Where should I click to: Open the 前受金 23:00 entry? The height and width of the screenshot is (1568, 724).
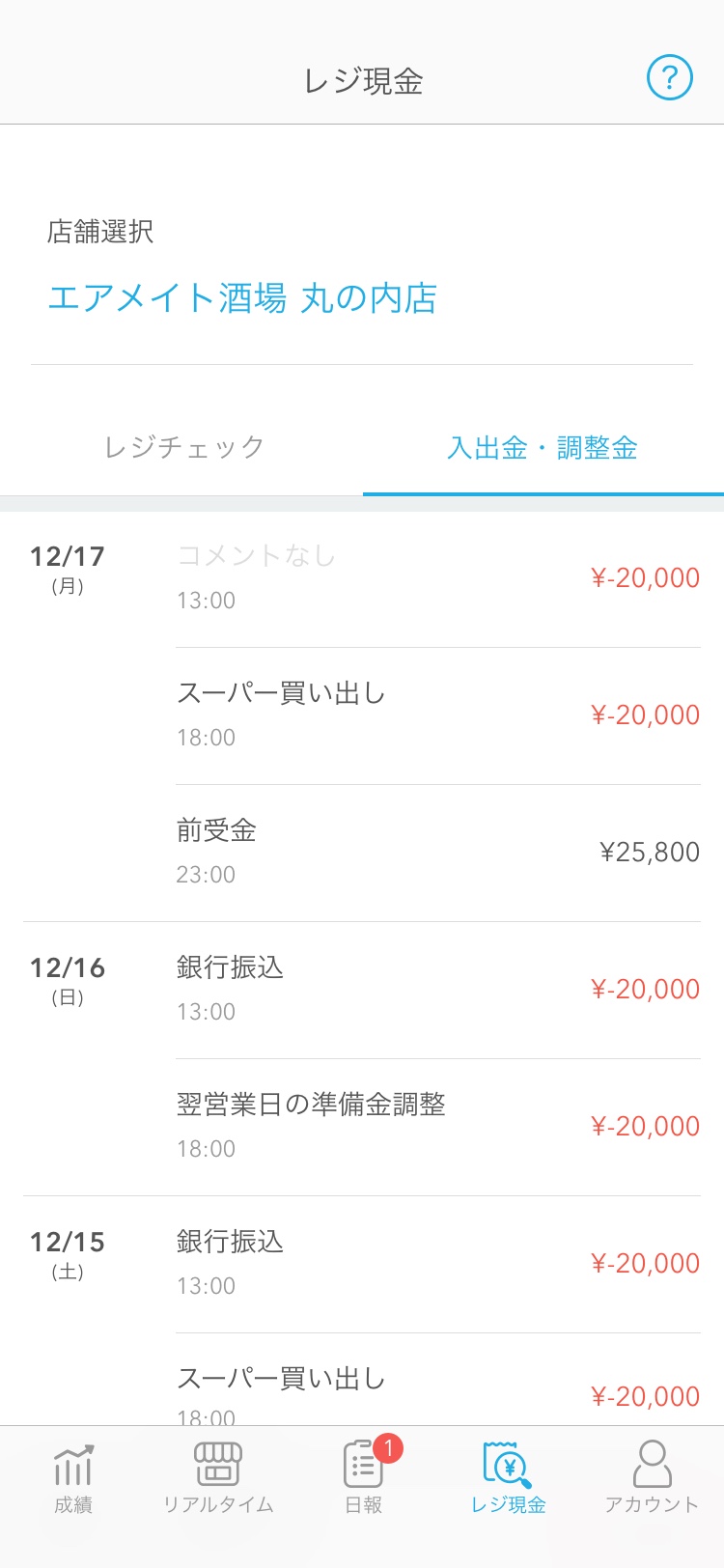coord(438,853)
